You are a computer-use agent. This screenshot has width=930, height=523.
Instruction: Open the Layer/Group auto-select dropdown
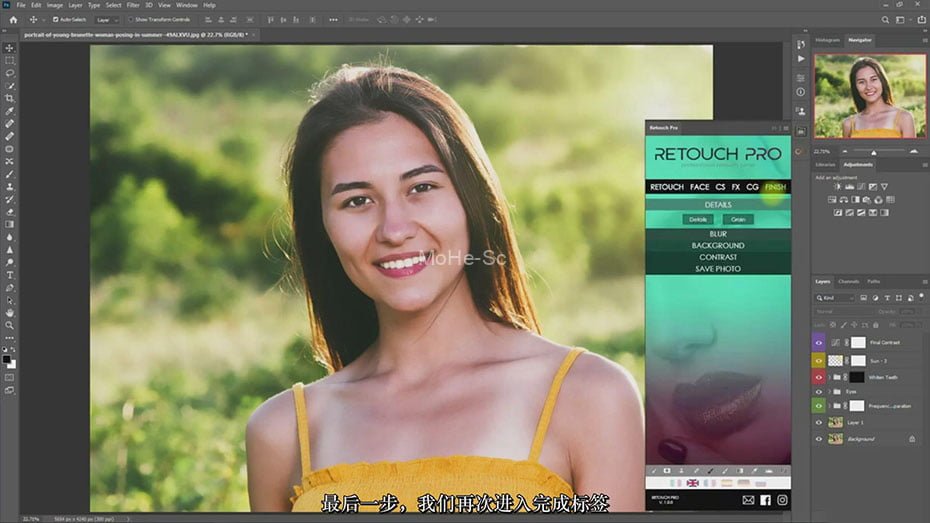[x=106, y=19]
